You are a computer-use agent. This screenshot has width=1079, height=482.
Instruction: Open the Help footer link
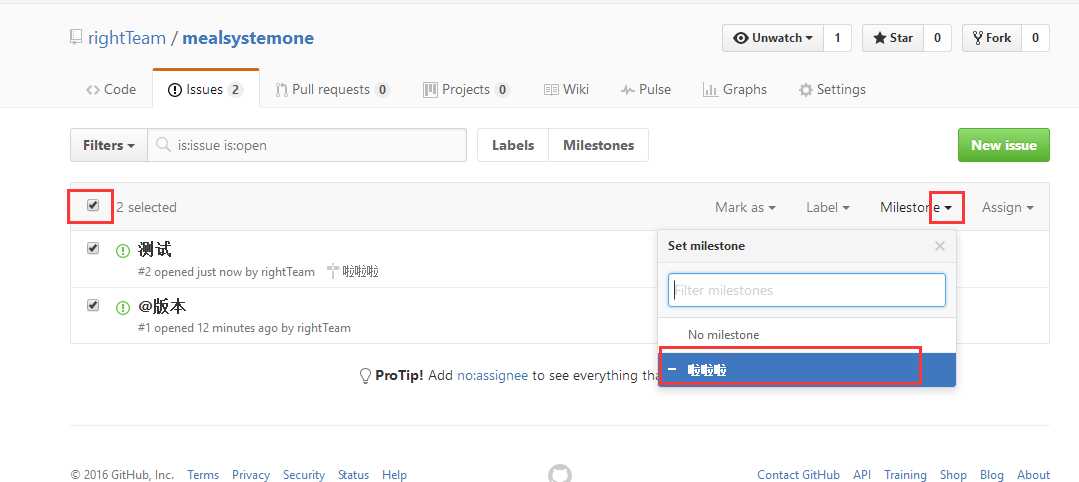point(394,474)
